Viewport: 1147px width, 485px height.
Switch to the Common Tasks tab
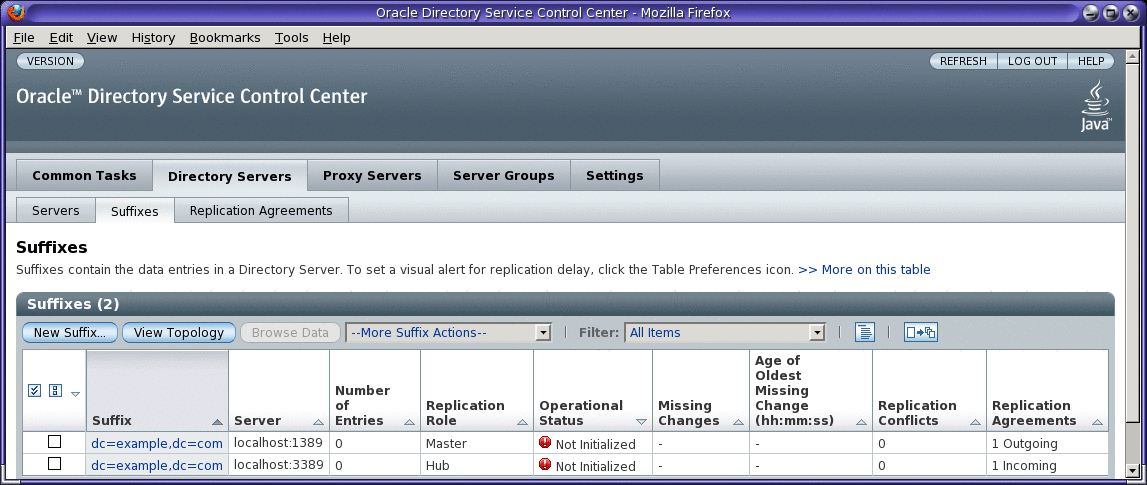tap(84, 176)
